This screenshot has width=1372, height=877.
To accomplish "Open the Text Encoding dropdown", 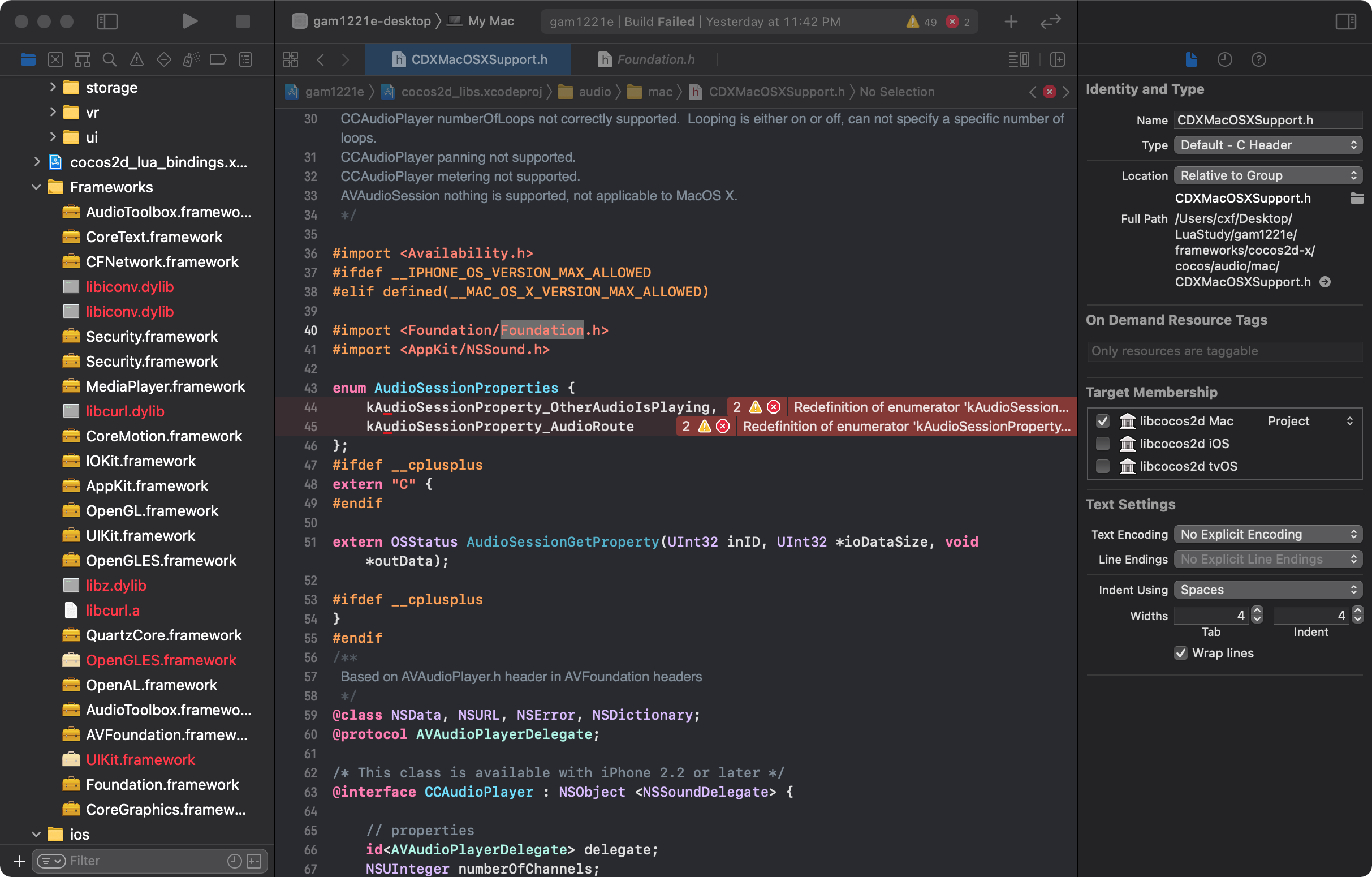I will pos(1268,534).
